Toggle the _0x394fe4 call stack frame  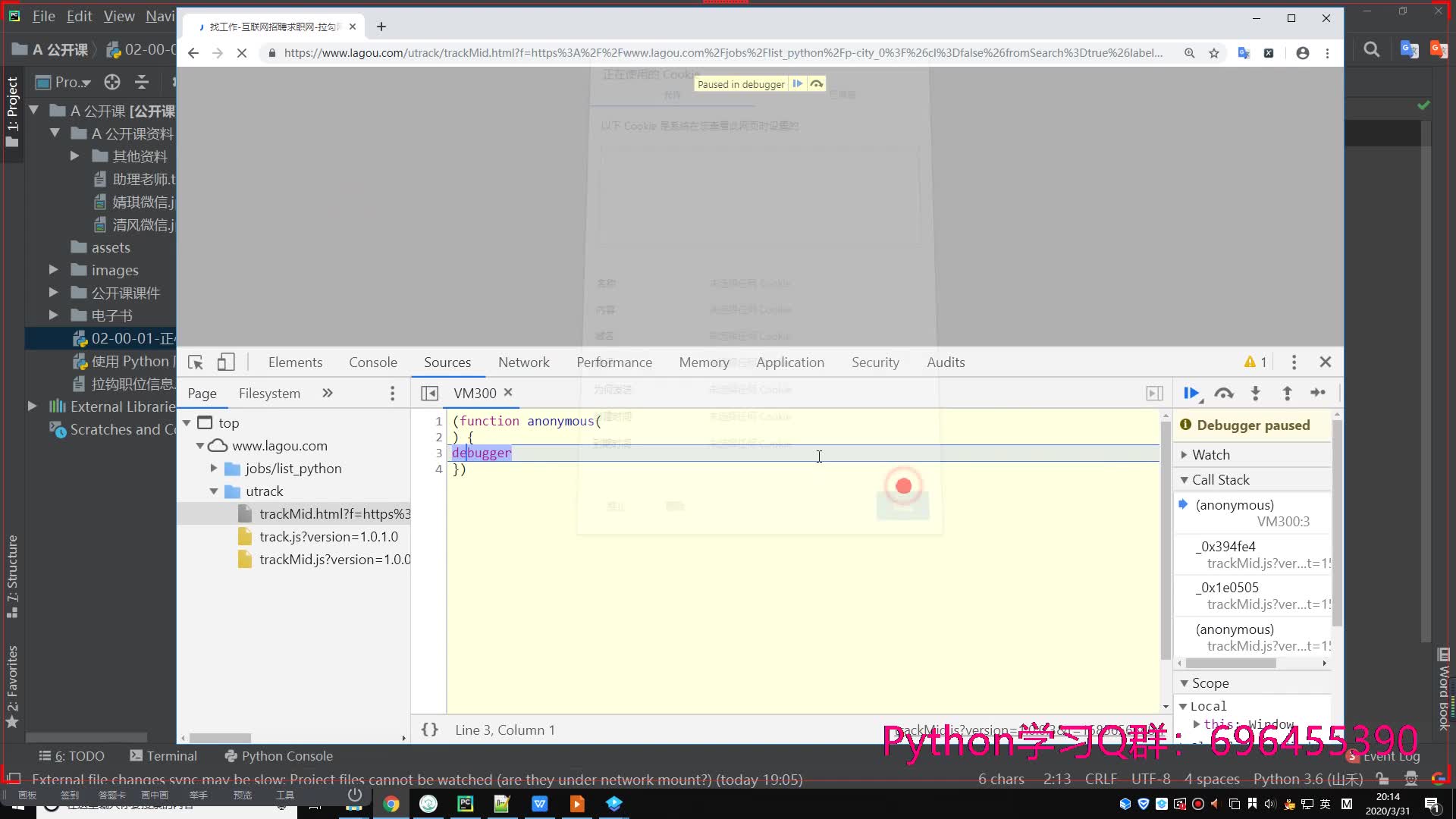pyautogui.click(x=1224, y=546)
